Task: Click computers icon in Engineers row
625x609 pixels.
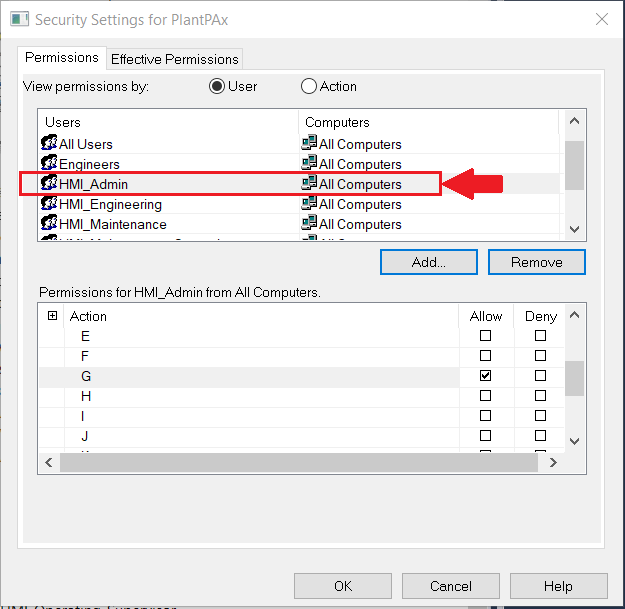Action: (309, 163)
